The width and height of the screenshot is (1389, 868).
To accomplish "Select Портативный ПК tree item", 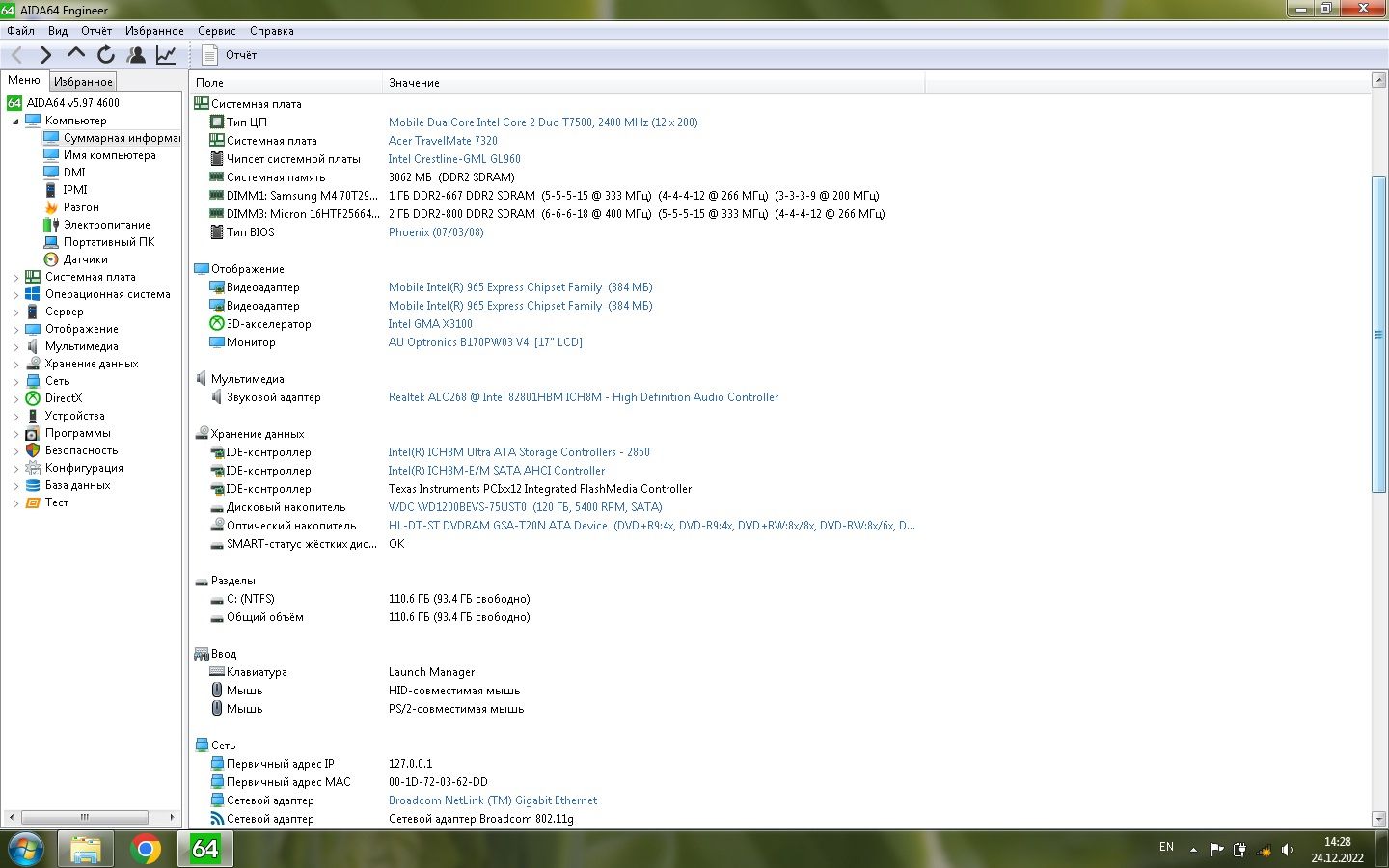I will pos(108,242).
